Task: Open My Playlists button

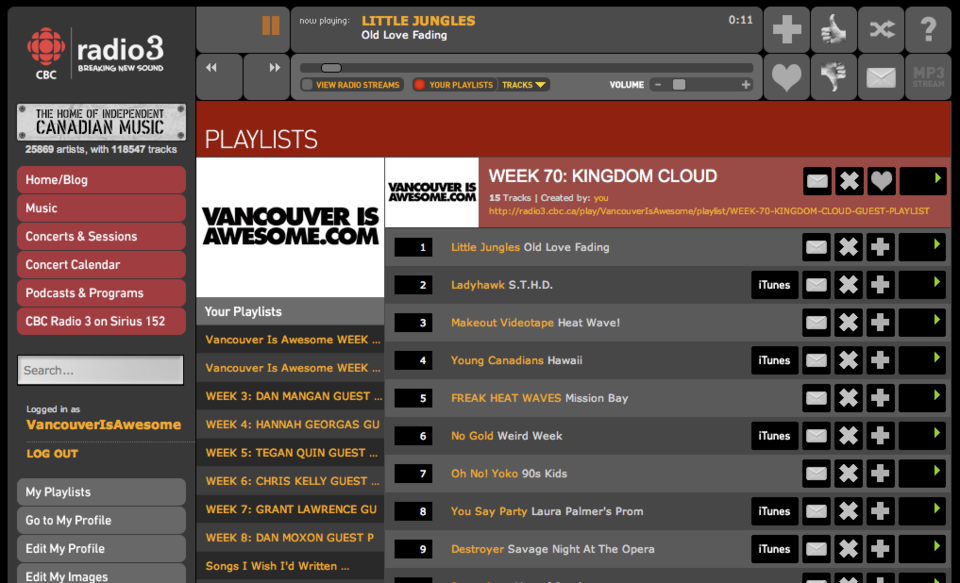Action: tap(101, 492)
